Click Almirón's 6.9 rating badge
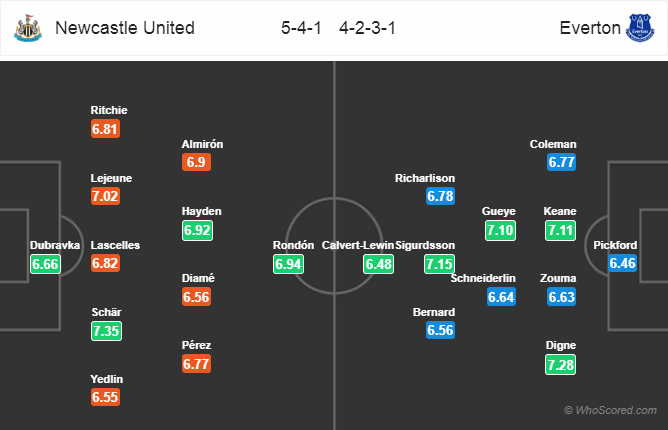 point(197,162)
